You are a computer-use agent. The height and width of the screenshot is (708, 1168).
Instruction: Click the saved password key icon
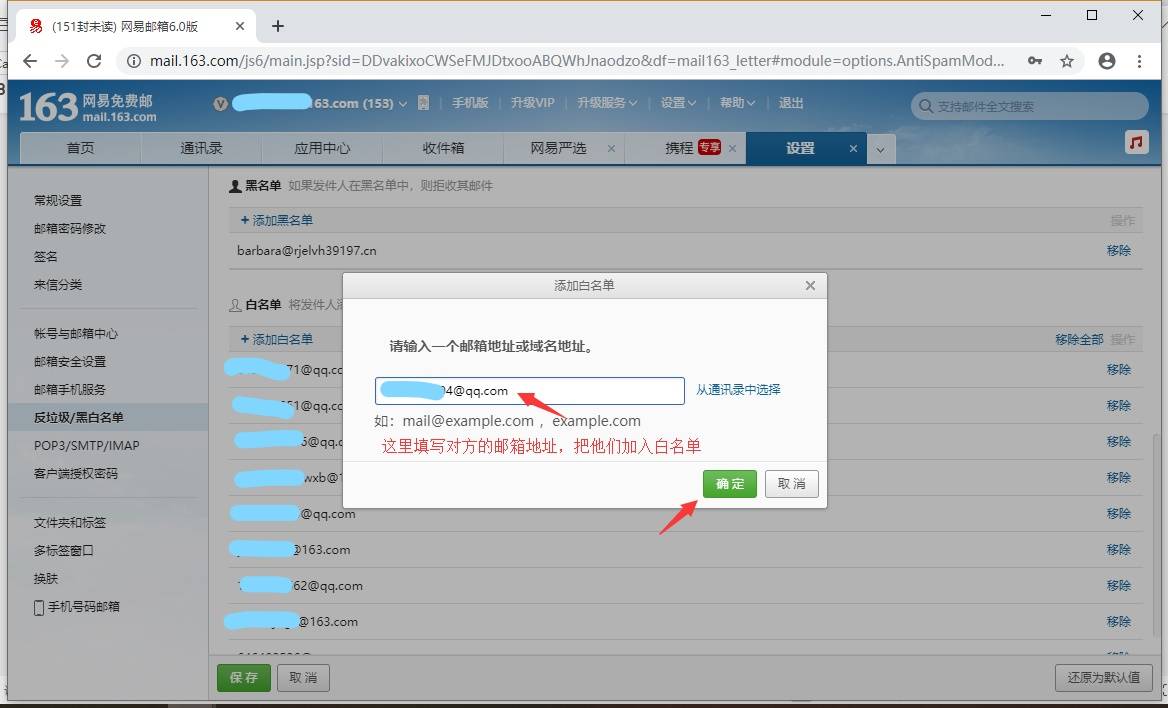pyautogui.click(x=1035, y=61)
